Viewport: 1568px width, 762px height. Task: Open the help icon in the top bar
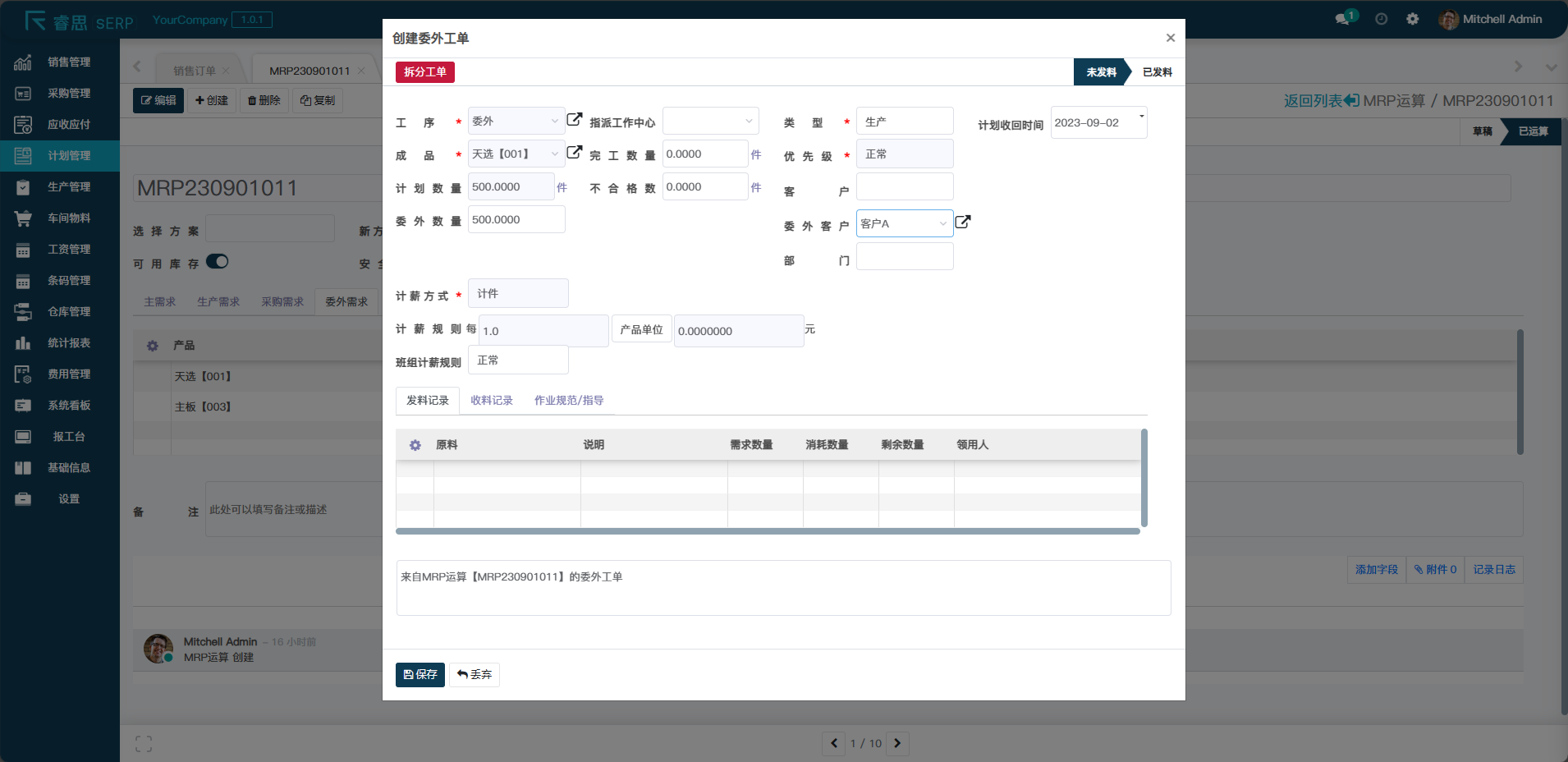click(1380, 18)
